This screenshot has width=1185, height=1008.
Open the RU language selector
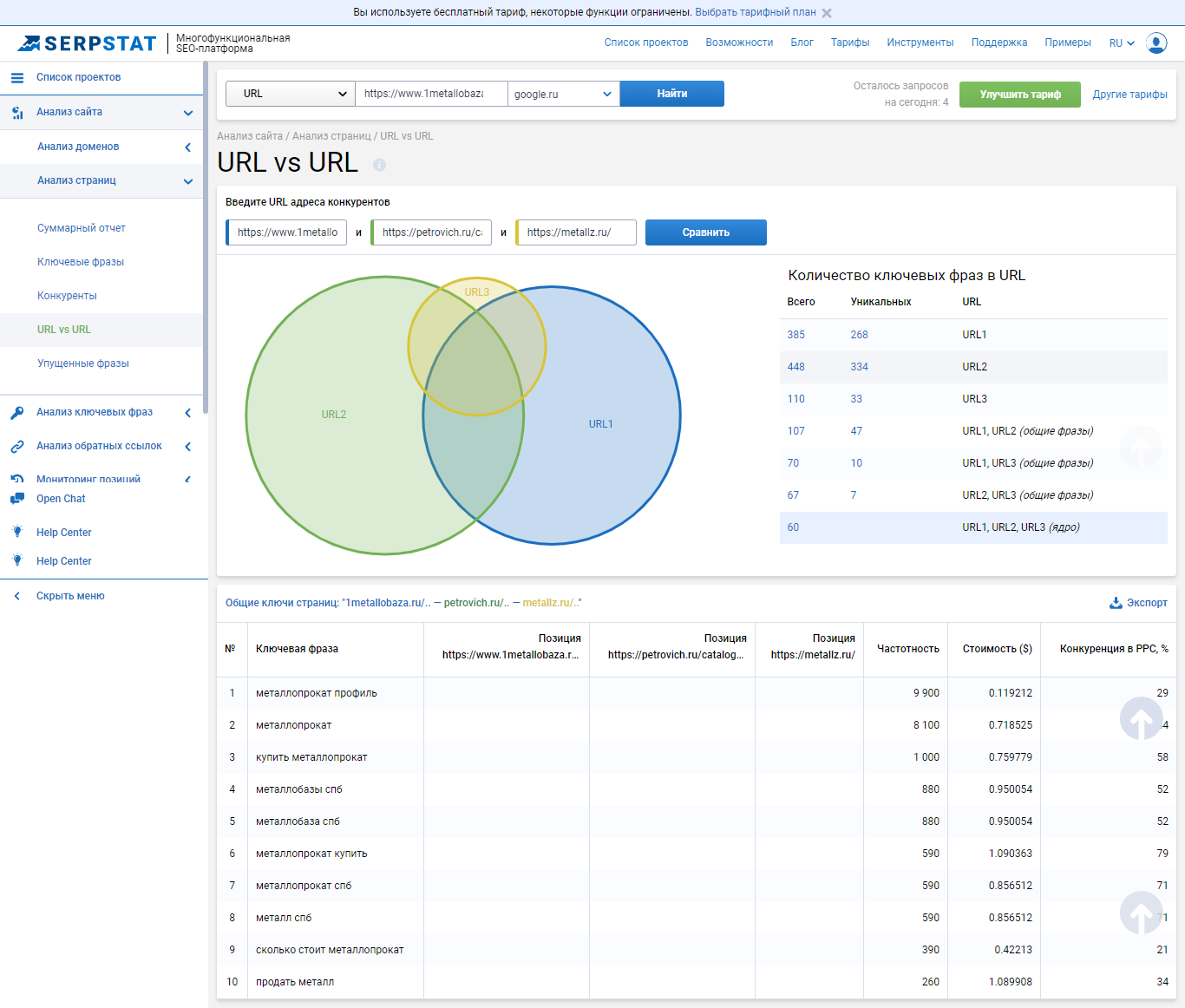[1122, 43]
